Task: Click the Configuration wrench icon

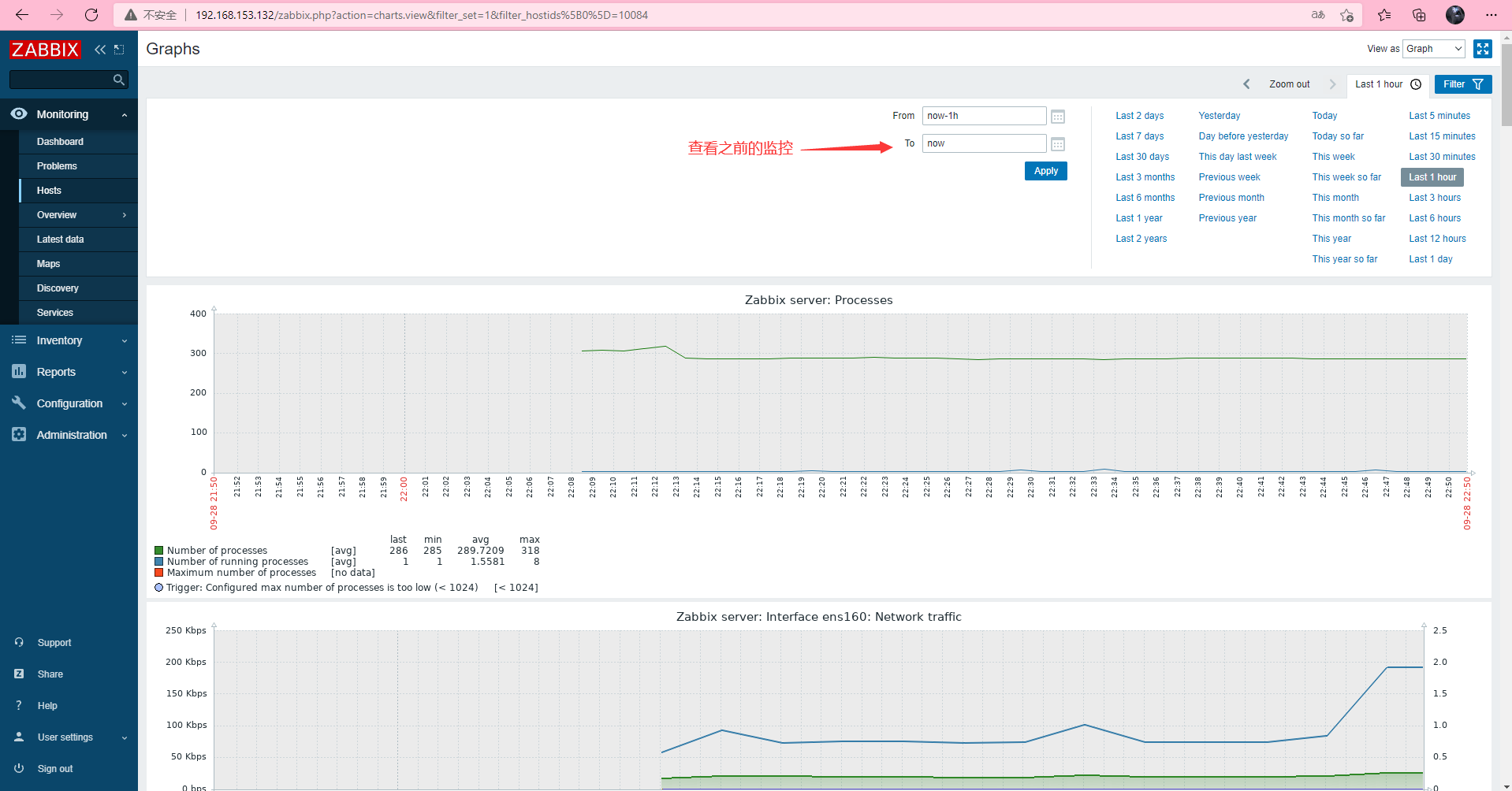Action: tap(19, 403)
